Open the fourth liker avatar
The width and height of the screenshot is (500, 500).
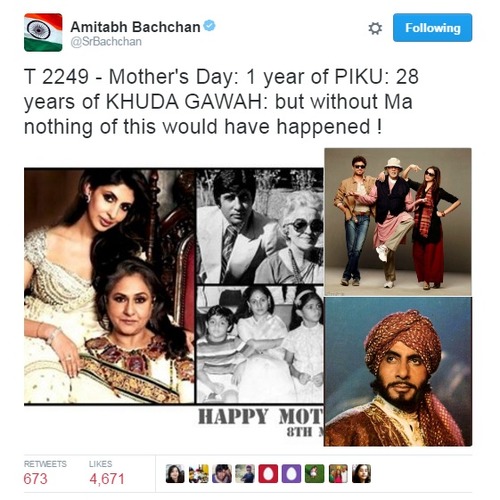tap(245, 473)
